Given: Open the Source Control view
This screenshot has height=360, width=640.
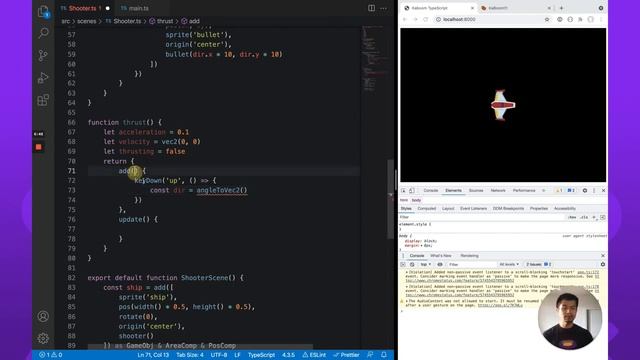Looking at the screenshot, I should [43, 55].
